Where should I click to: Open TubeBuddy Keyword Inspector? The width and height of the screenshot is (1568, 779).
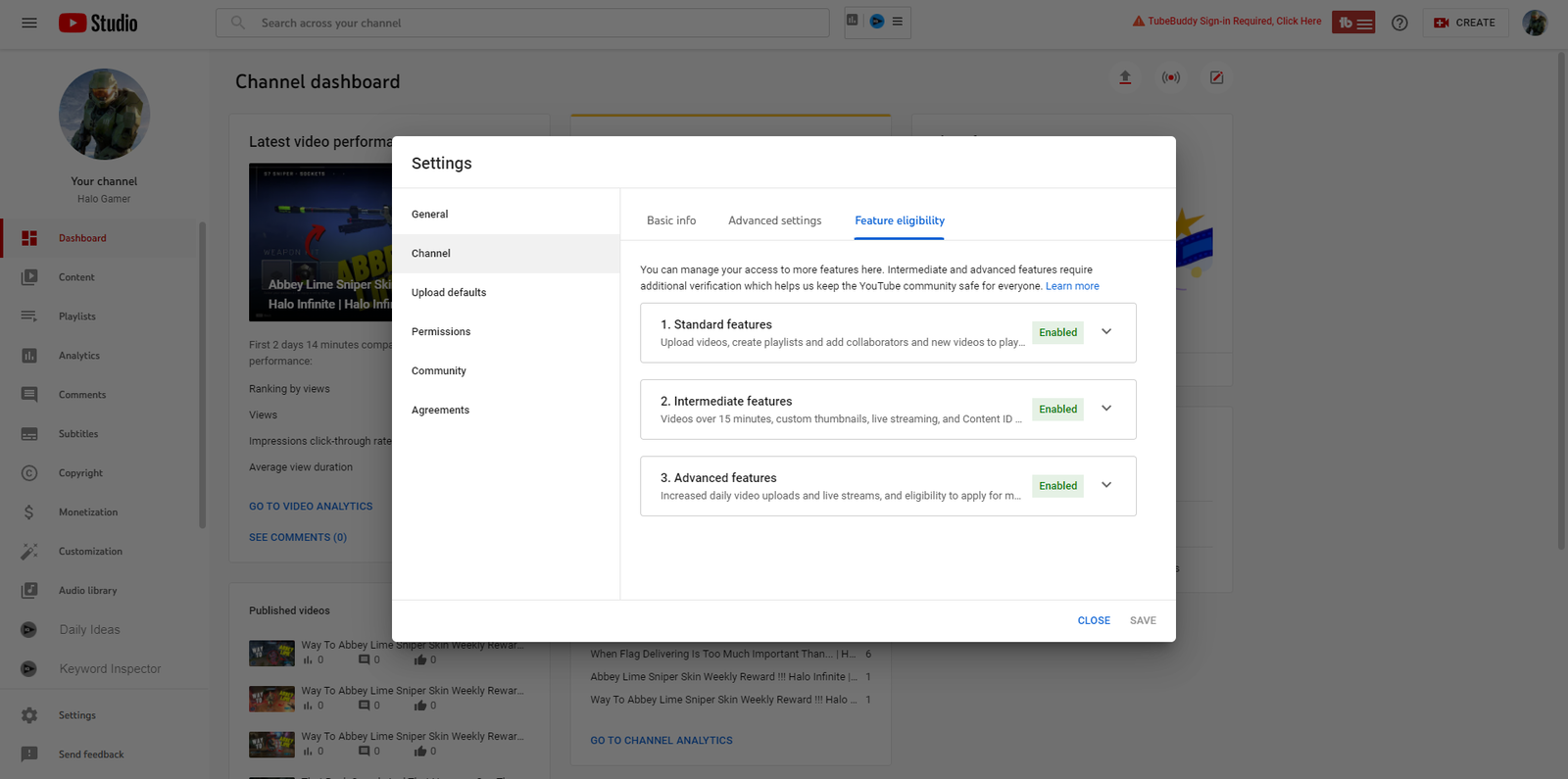98,669
